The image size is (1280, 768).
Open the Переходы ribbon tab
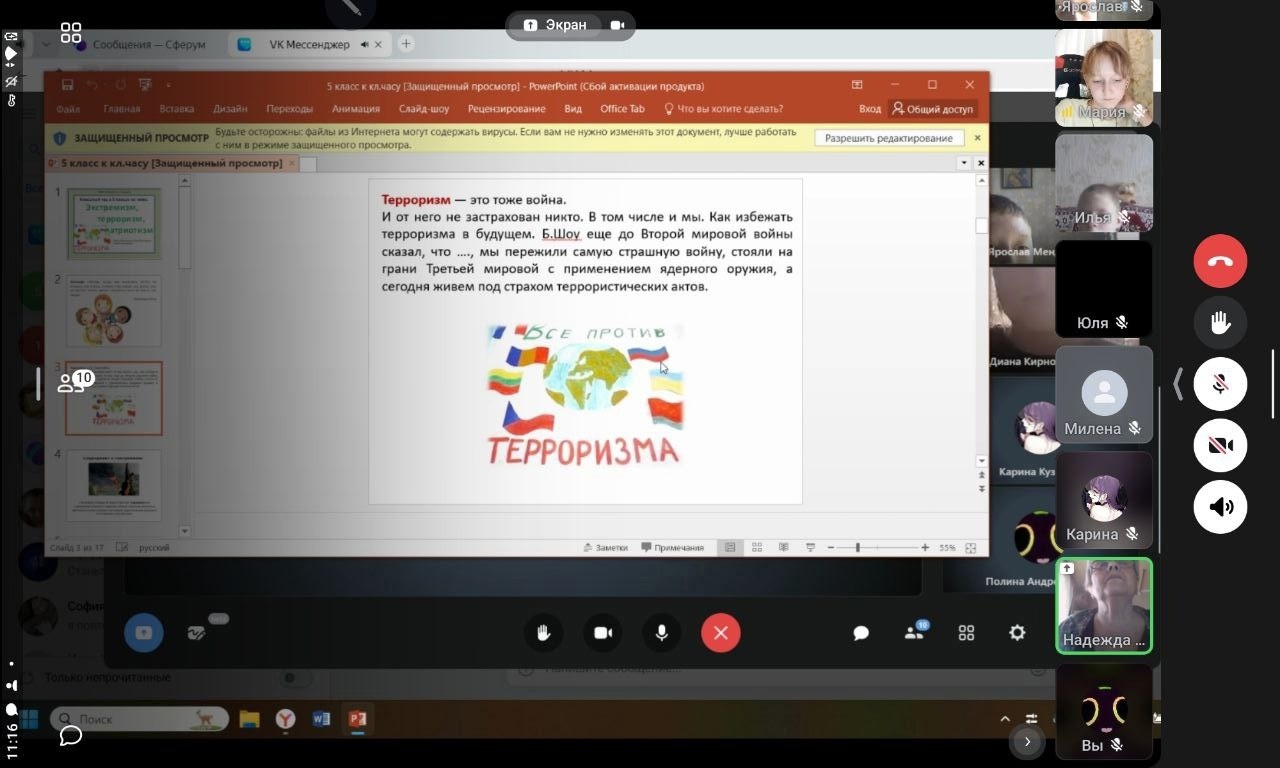(x=289, y=109)
